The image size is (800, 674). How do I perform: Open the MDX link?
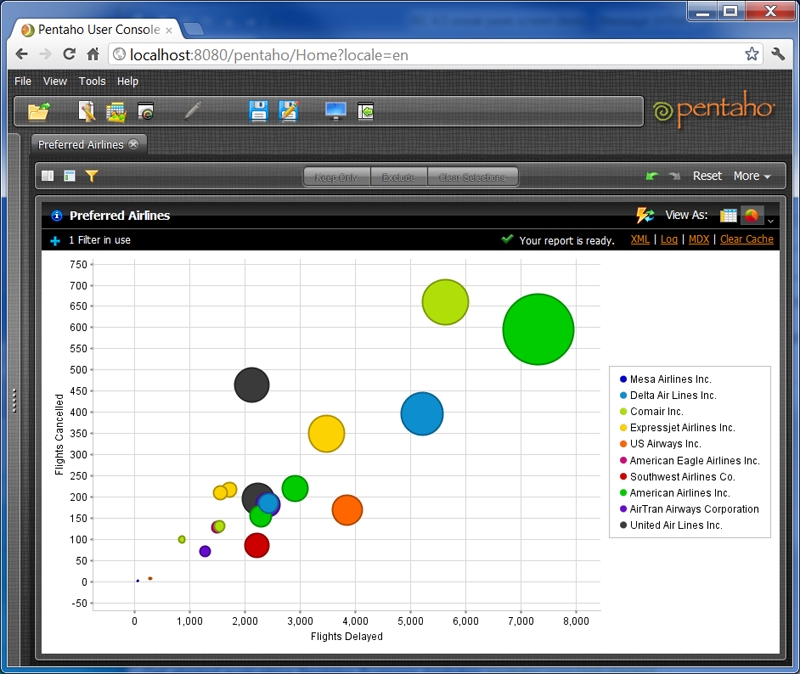(x=698, y=239)
